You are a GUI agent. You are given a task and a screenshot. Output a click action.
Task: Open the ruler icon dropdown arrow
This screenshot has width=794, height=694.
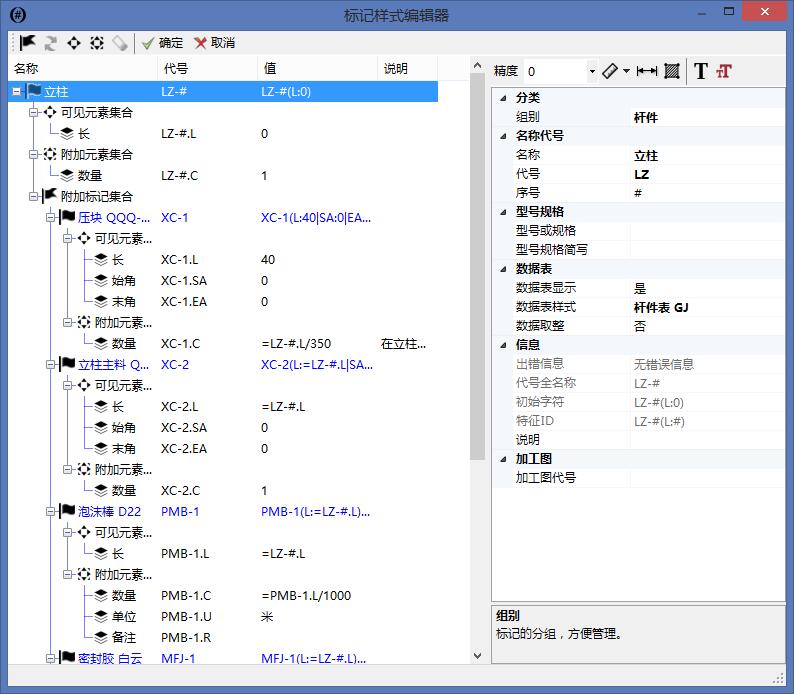626,71
